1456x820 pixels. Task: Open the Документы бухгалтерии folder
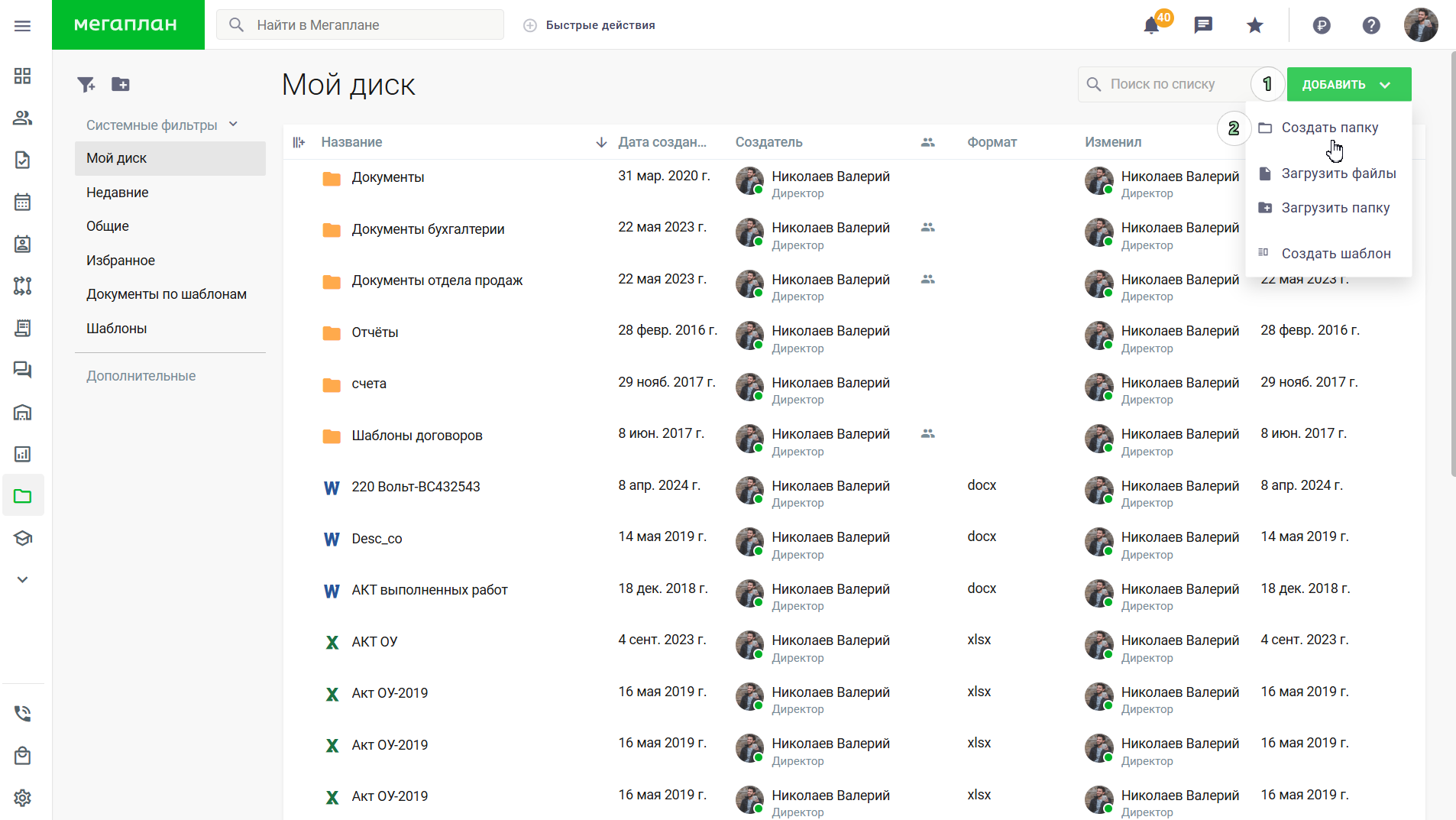[428, 229]
